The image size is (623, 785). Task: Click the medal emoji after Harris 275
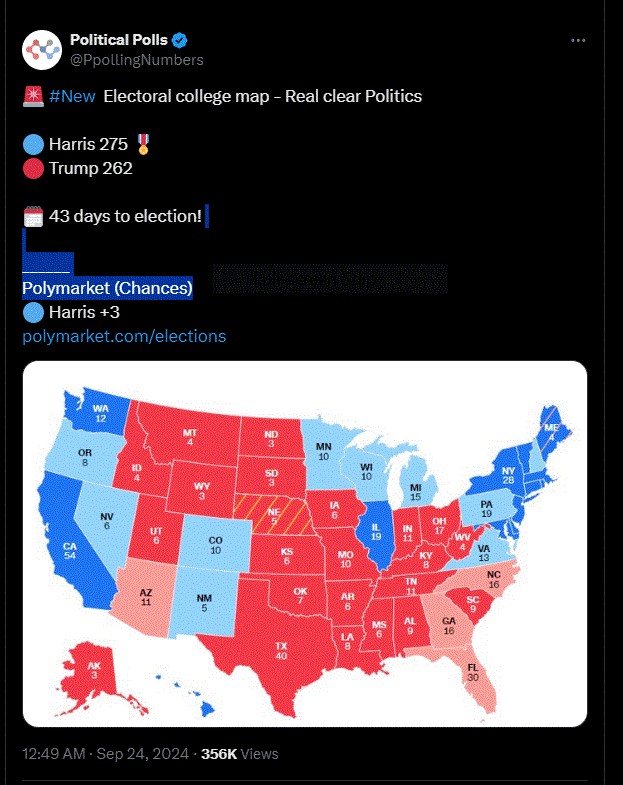pyautogui.click(x=144, y=145)
